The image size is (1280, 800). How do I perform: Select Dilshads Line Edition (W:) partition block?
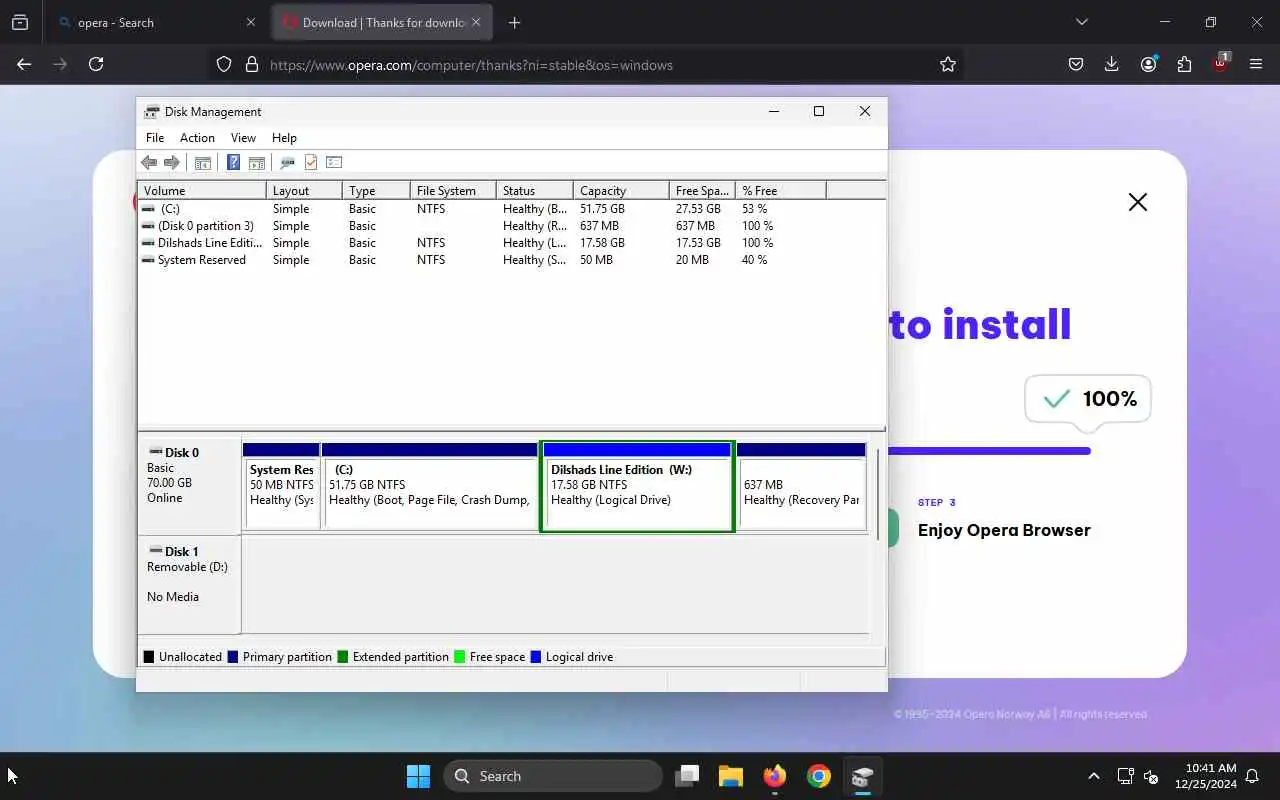click(x=638, y=486)
